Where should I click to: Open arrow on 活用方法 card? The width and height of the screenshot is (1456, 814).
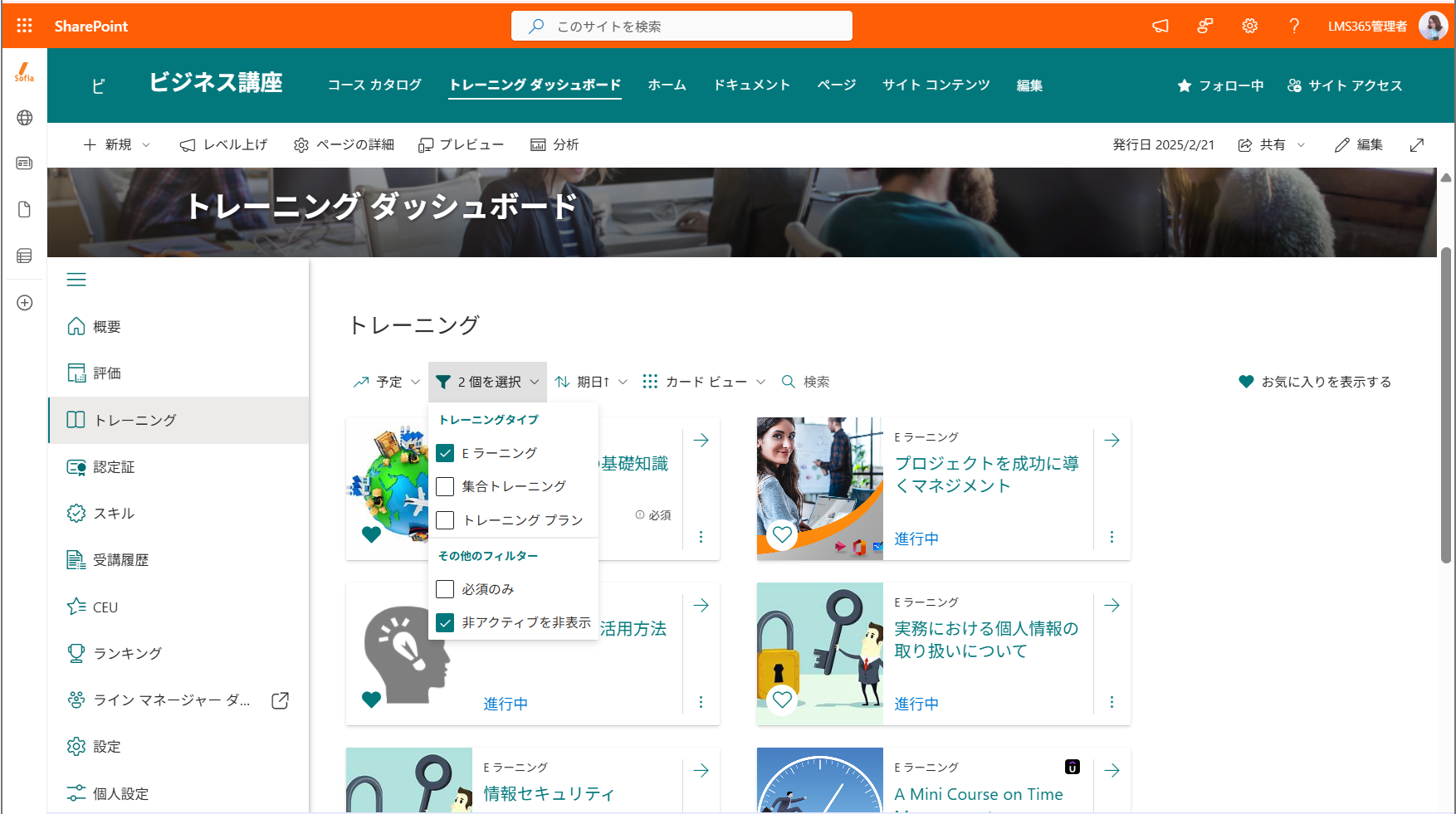[701, 605]
